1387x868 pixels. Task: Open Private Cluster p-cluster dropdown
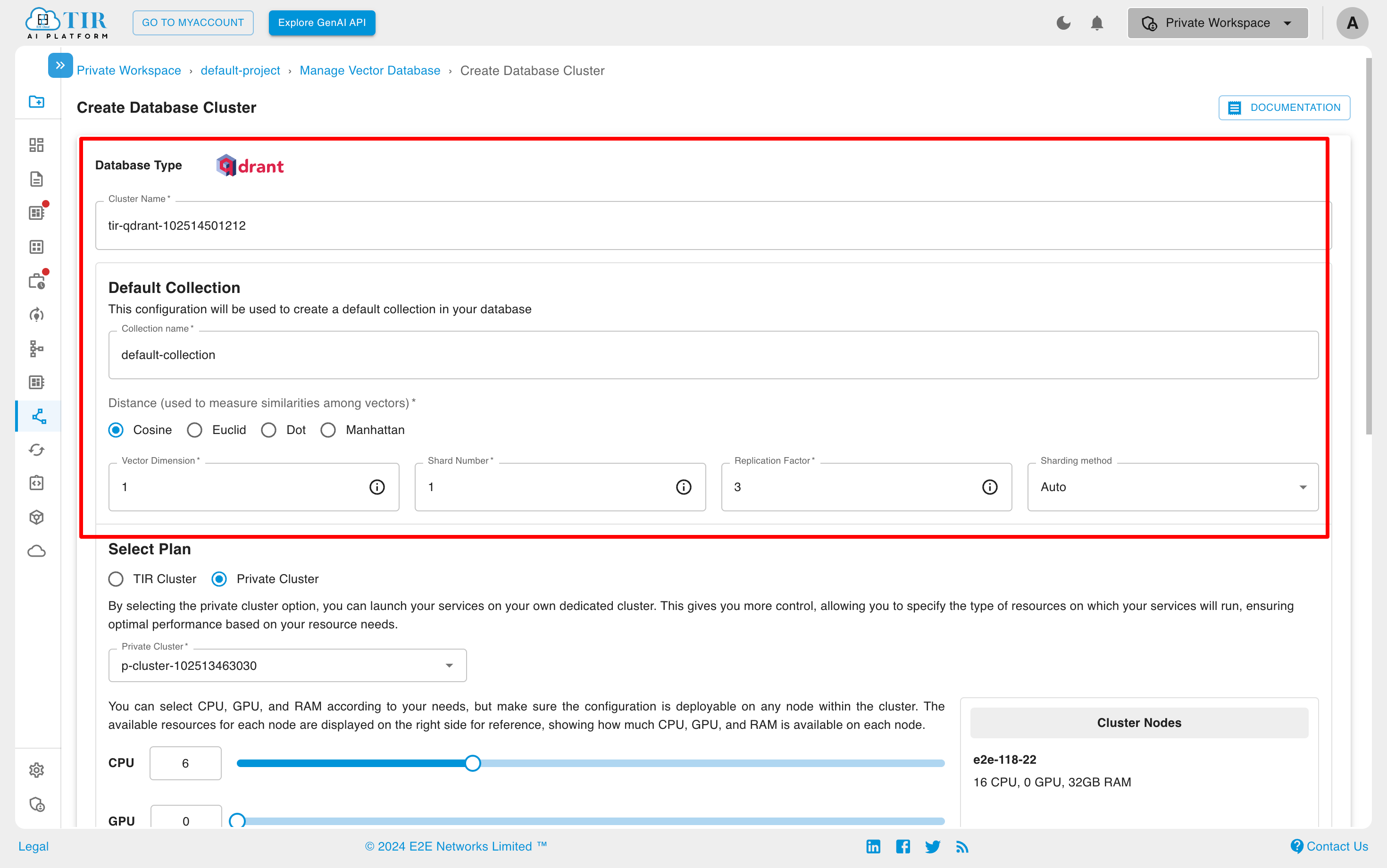[287, 665]
